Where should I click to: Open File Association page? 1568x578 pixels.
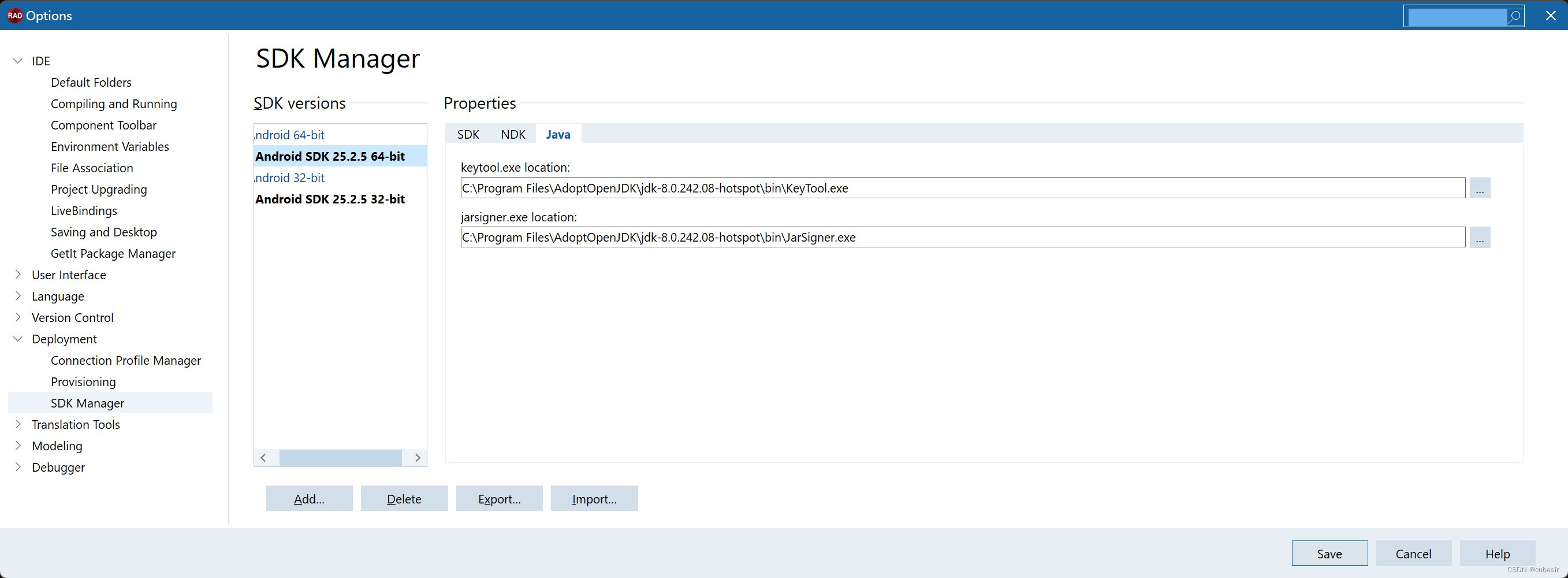[x=92, y=168]
